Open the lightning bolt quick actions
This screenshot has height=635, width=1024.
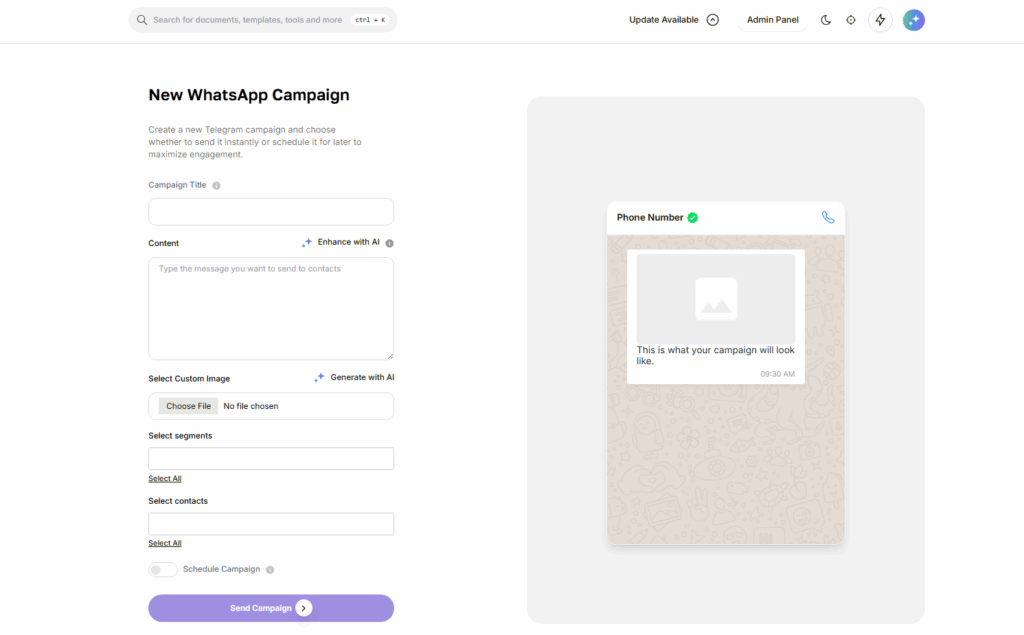(880, 20)
